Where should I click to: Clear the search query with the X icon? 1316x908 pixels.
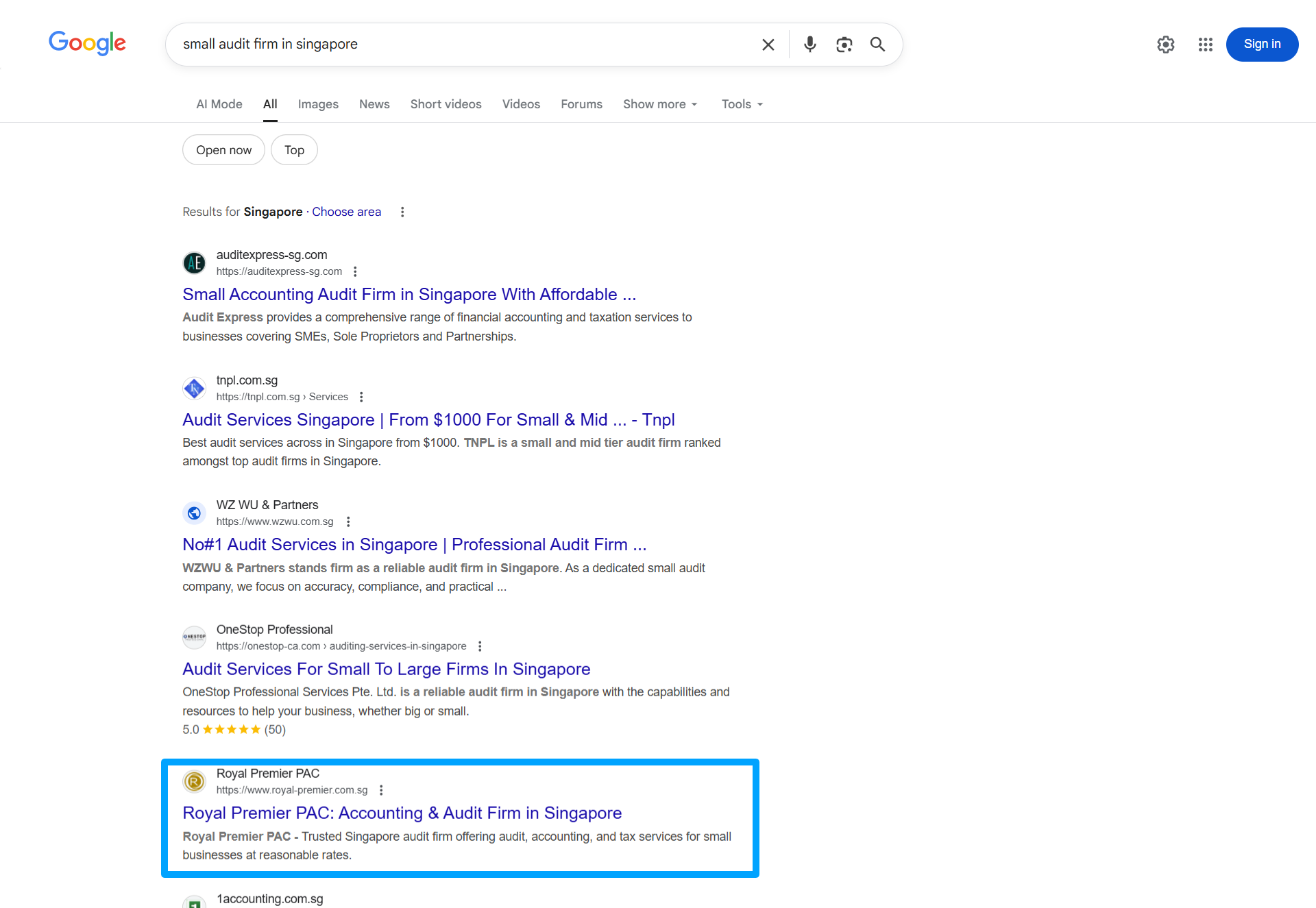tap(768, 45)
